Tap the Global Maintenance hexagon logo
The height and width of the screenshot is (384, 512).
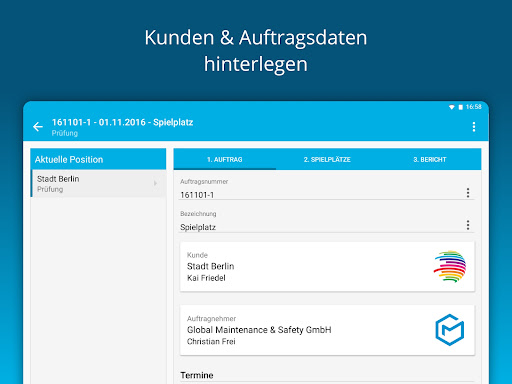pos(450,330)
